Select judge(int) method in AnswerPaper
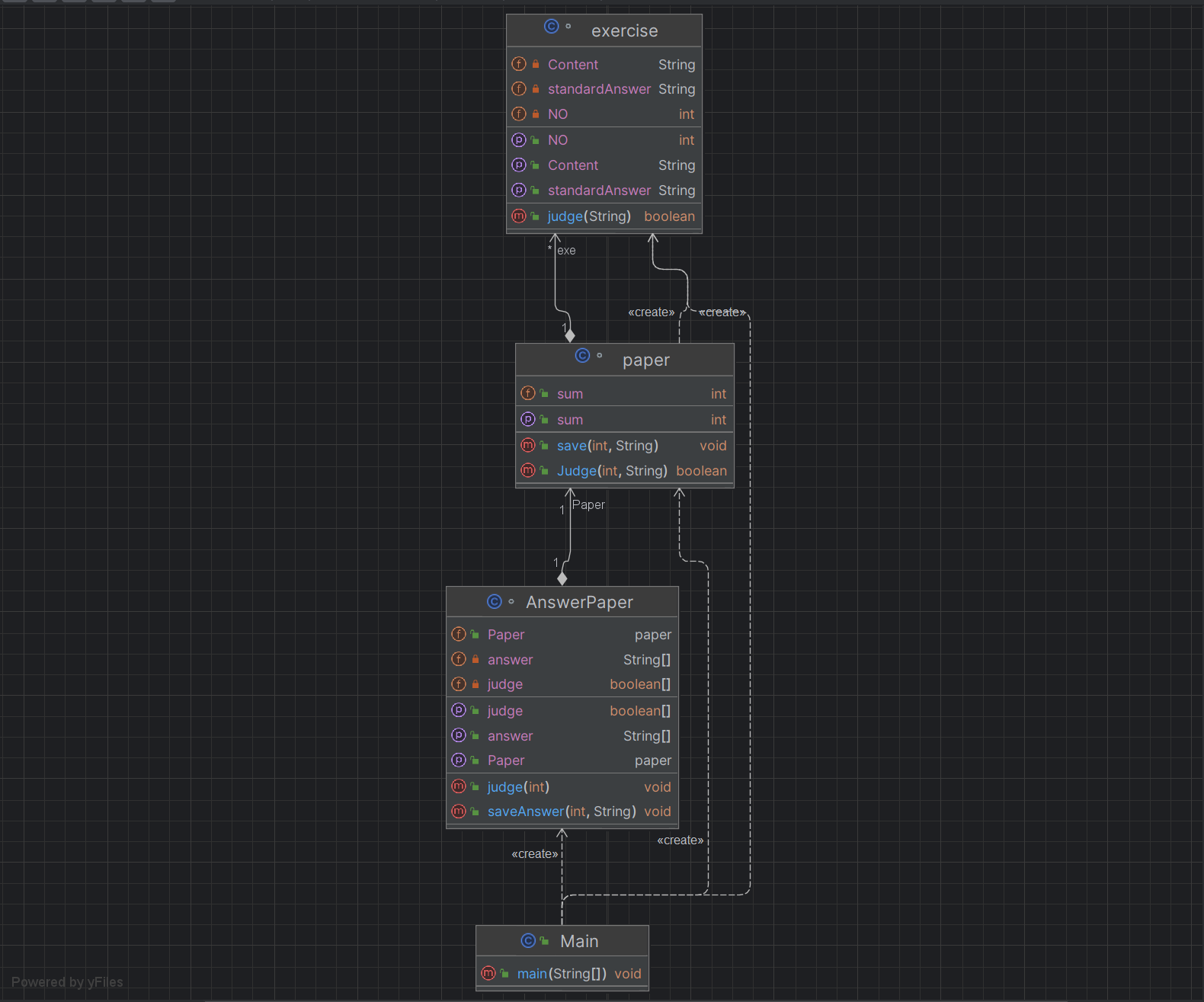The image size is (1204, 1002). point(518,787)
